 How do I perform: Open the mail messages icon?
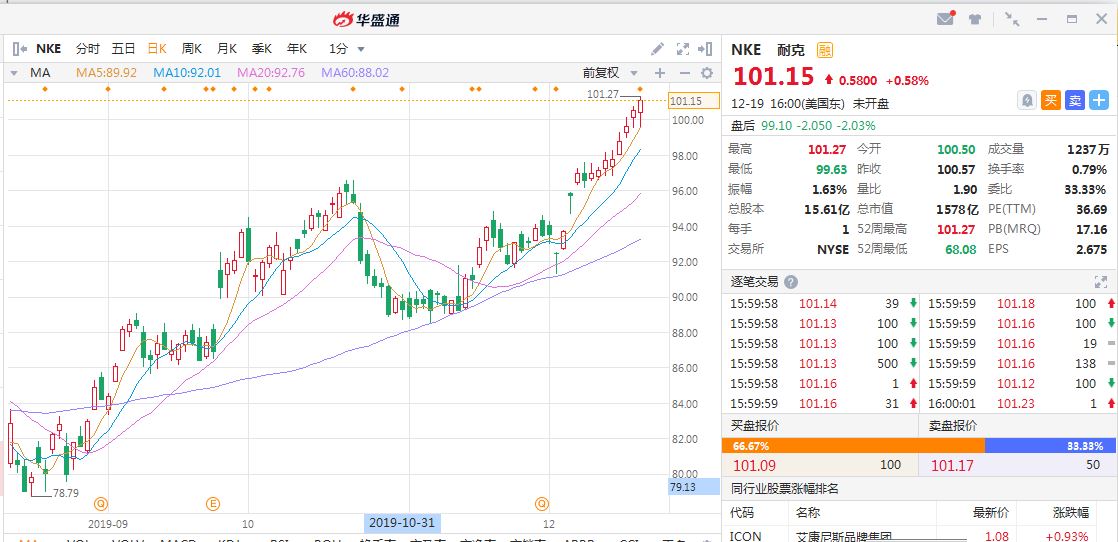point(945,19)
